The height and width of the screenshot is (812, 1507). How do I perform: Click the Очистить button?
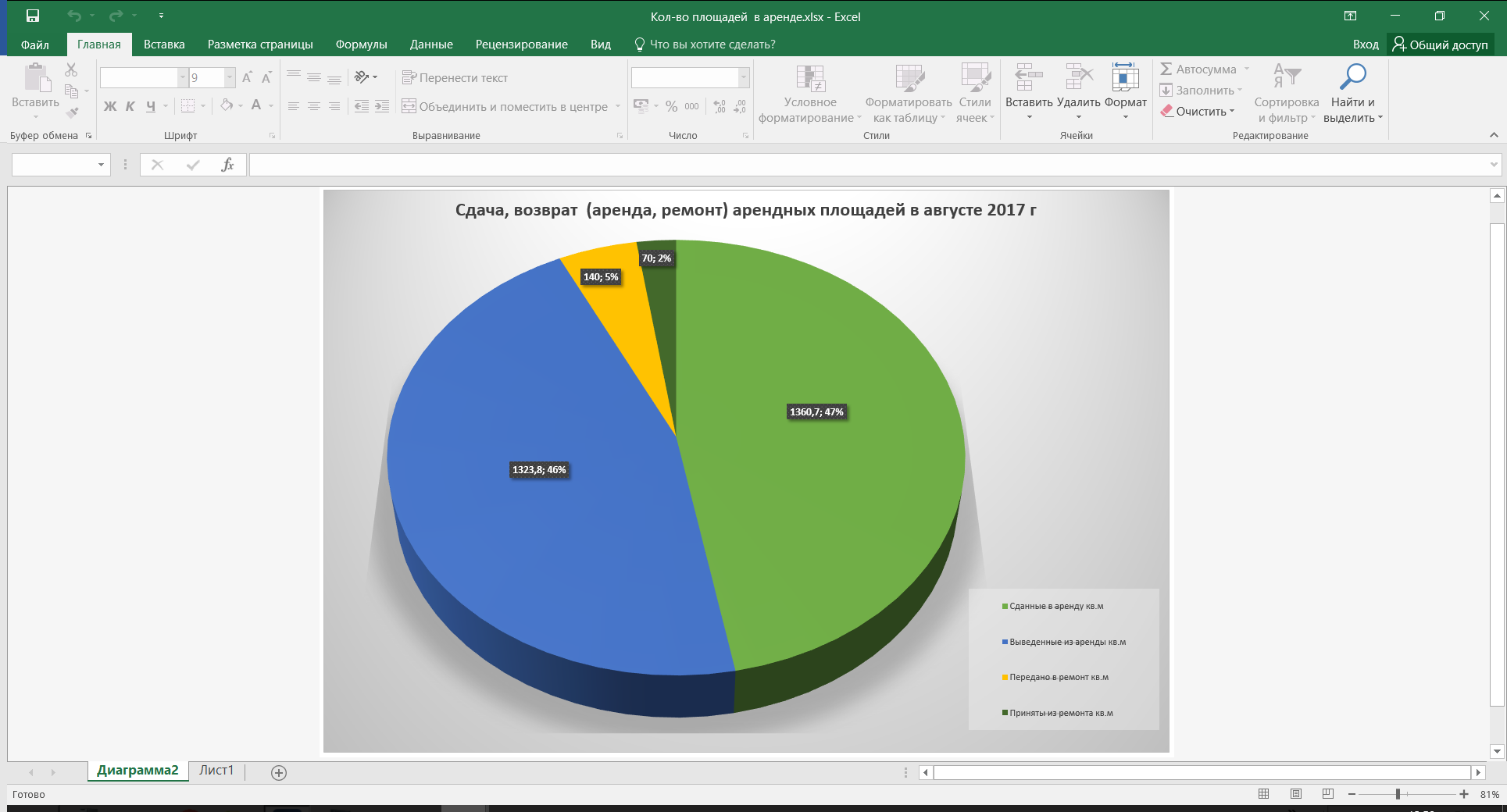pyautogui.click(x=1198, y=112)
